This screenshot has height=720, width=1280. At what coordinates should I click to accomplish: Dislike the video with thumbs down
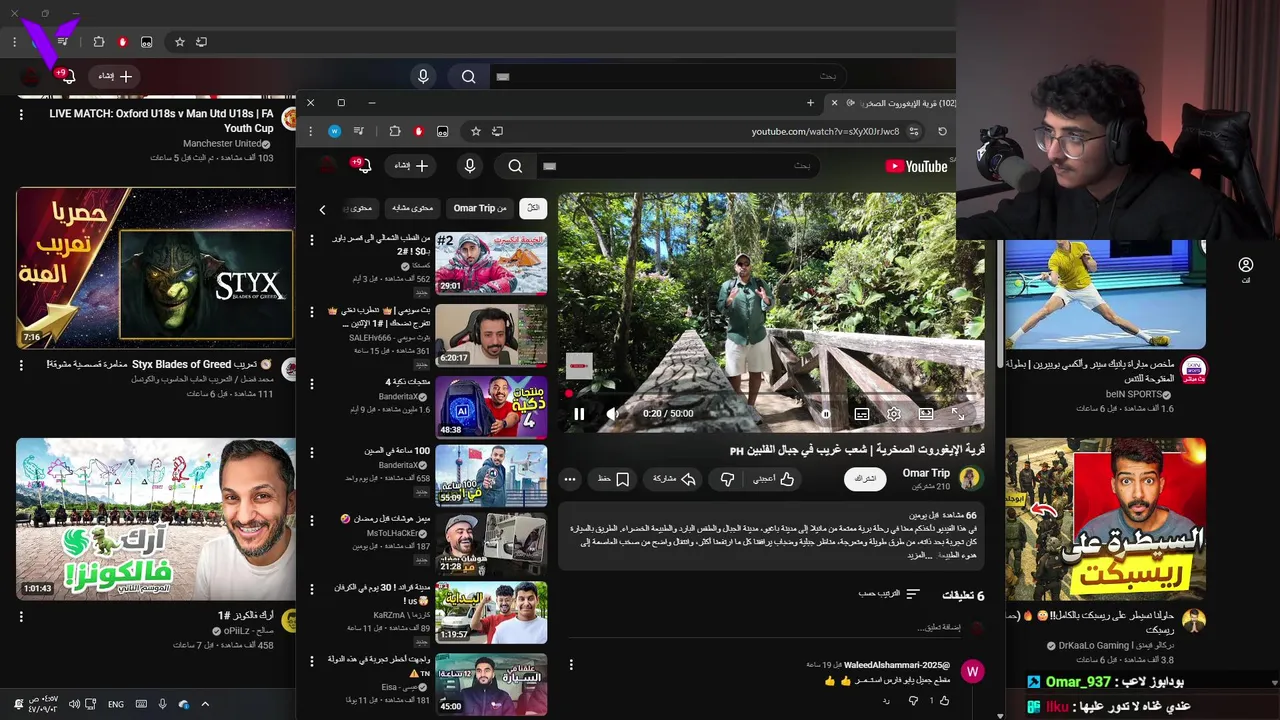[728, 479]
